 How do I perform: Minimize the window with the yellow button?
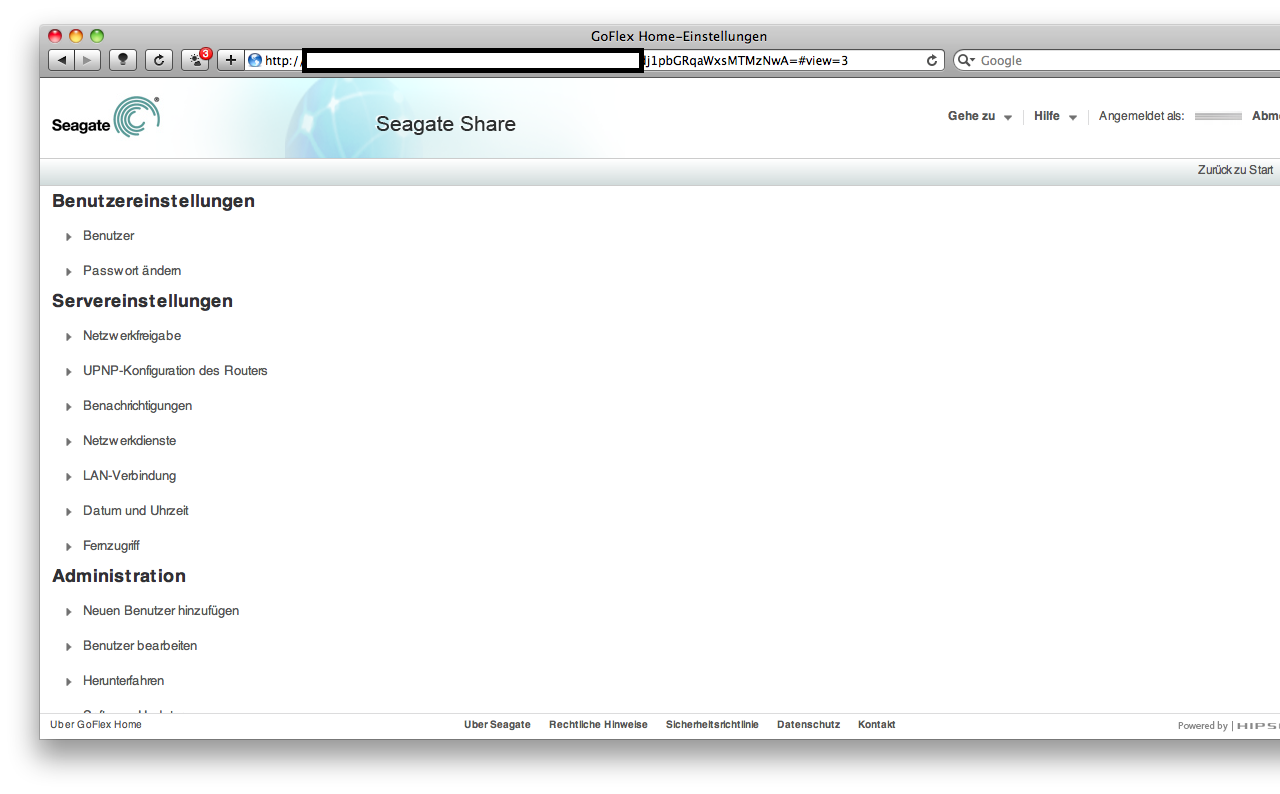point(76,36)
